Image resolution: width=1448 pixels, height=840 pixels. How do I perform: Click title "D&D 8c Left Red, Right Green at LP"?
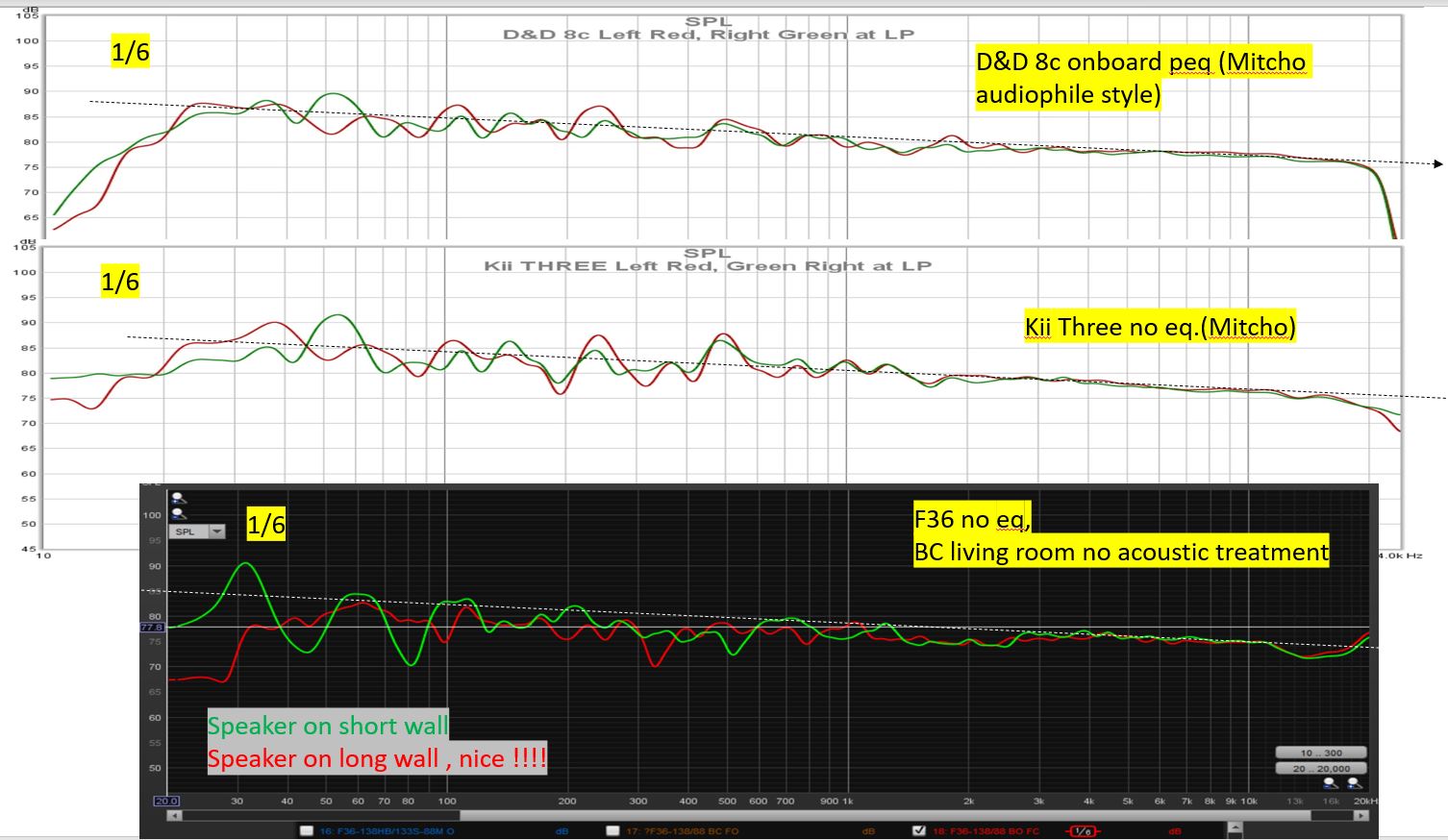point(709,35)
